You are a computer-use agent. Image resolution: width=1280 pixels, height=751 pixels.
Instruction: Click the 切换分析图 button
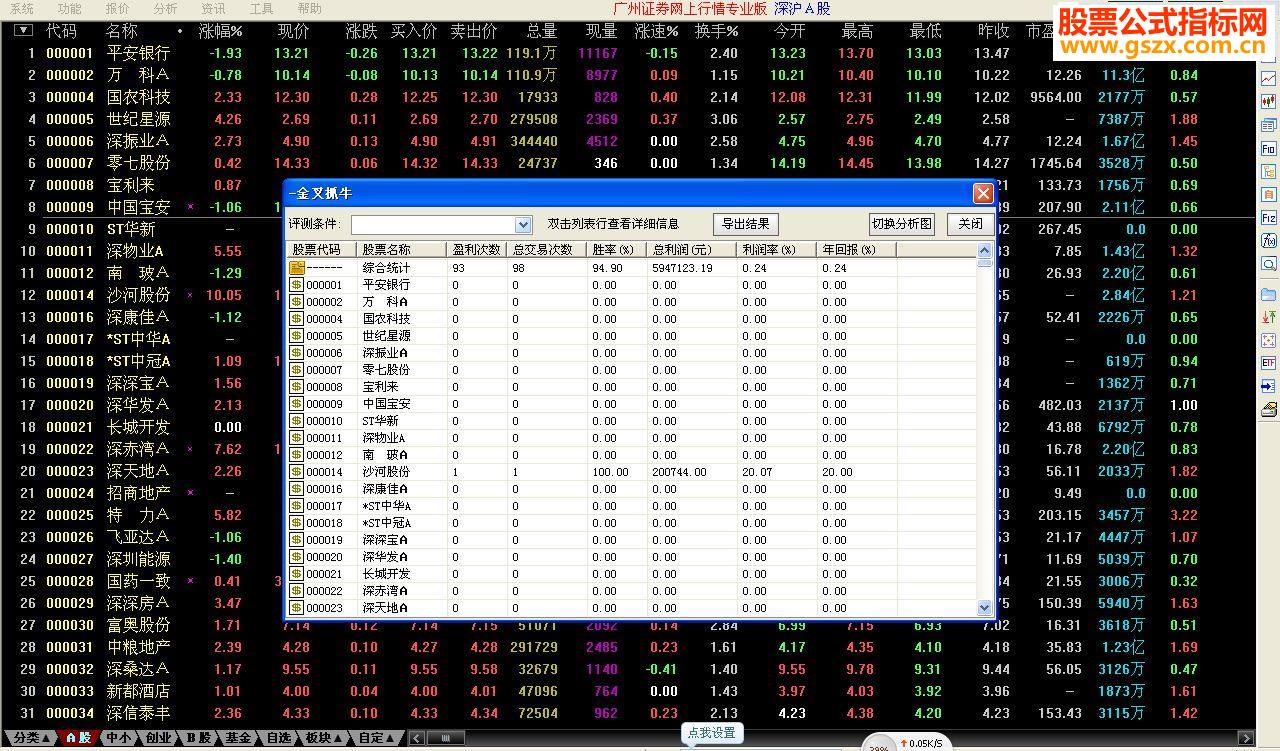coord(901,224)
